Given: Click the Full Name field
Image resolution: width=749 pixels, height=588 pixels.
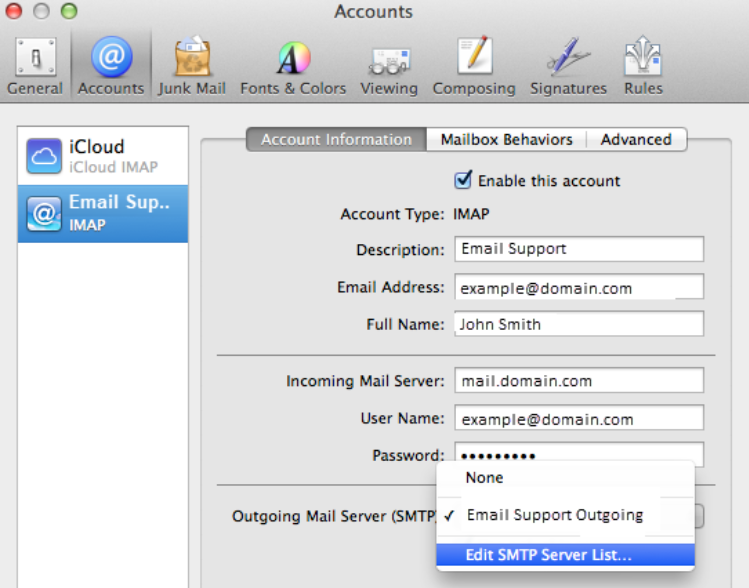Looking at the screenshot, I should (578, 324).
